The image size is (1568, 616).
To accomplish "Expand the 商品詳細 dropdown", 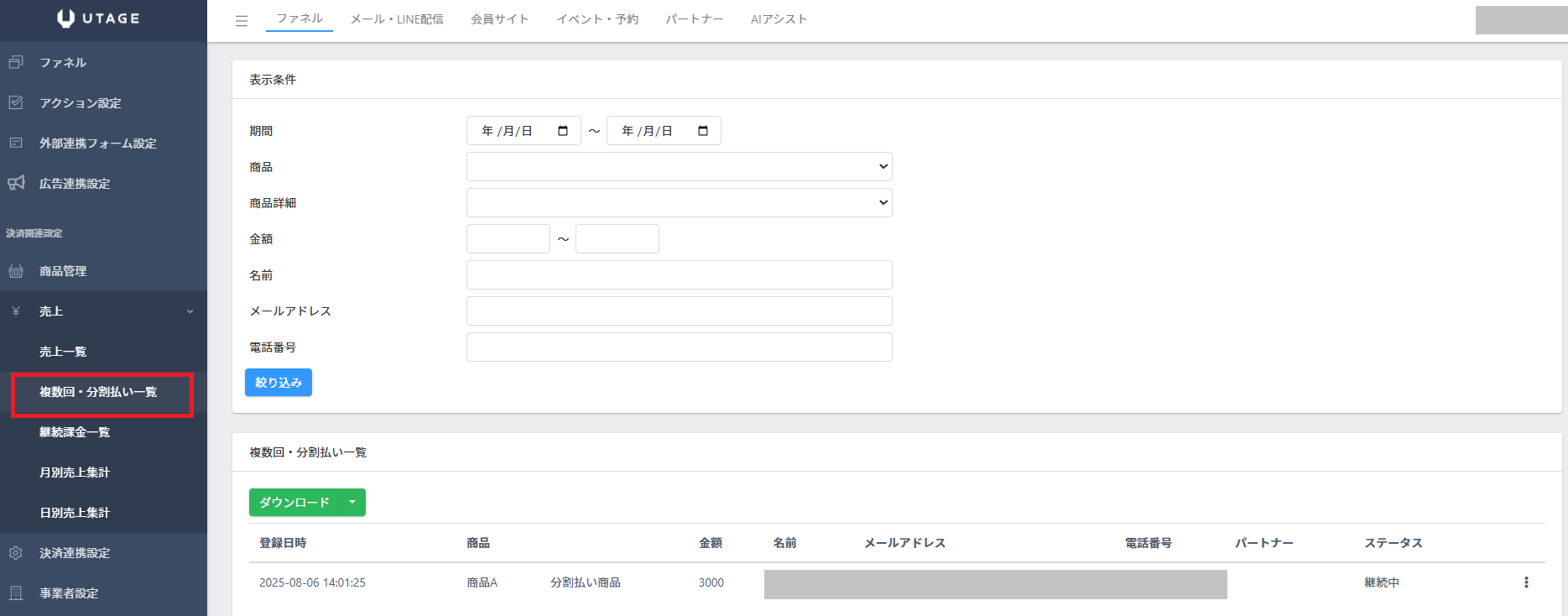I will 679,203.
